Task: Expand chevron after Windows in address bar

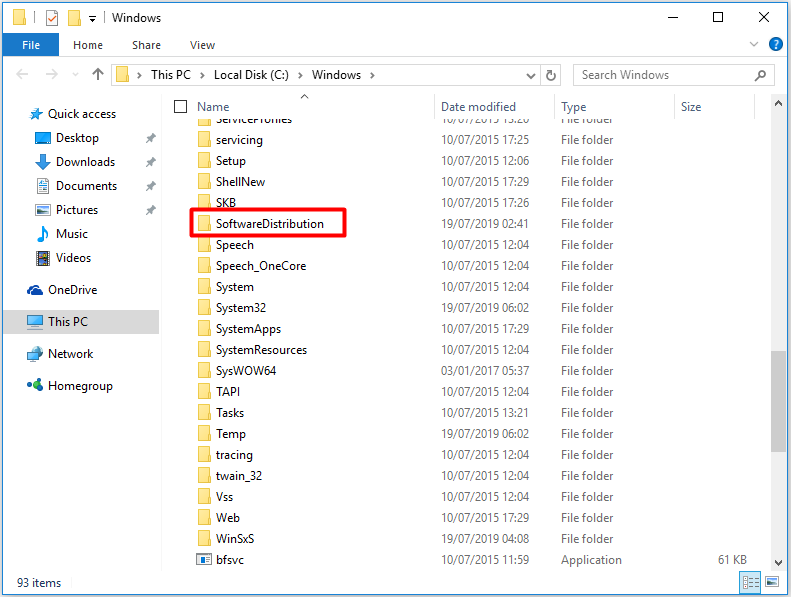Action: (x=372, y=75)
